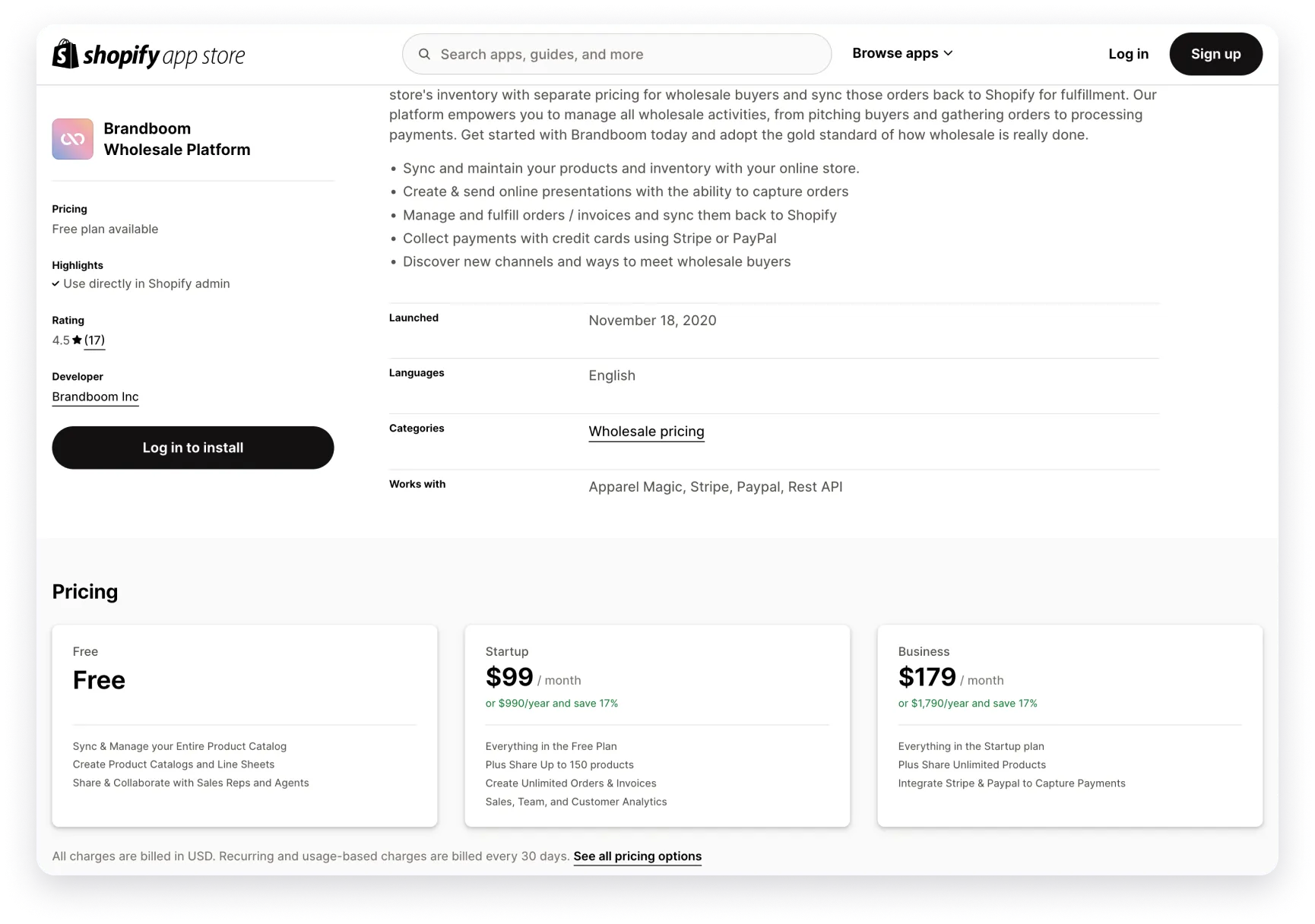Click 'Manage and fulfill orders / invoices' bullet
This screenshot has width=1315, height=924.
(x=619, y=215)
